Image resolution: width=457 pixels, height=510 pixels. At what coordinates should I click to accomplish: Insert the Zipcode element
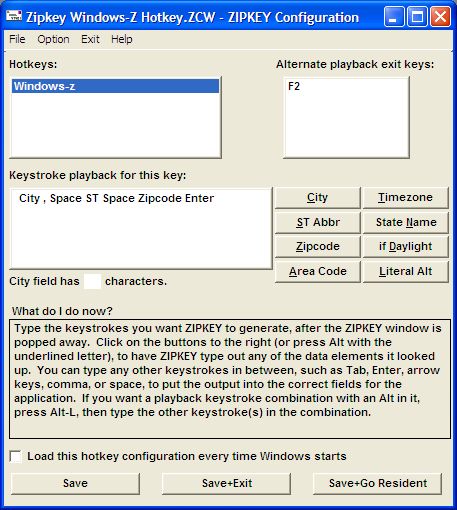[317, 247]
